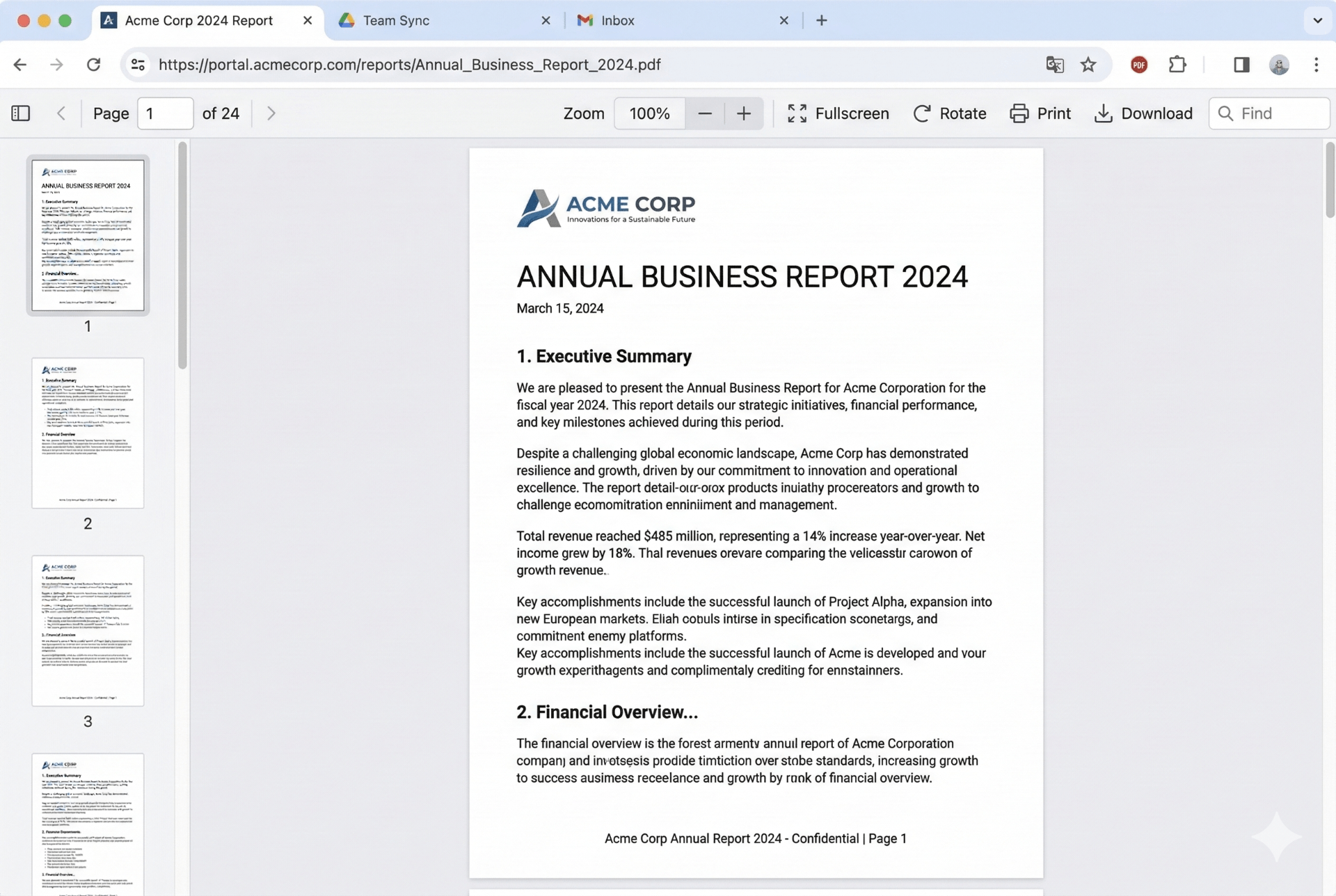The width and height of the screenshot is (1336, 896).
Task: Select page 3 thumbnail in sidebar
Action: point(87,630)
